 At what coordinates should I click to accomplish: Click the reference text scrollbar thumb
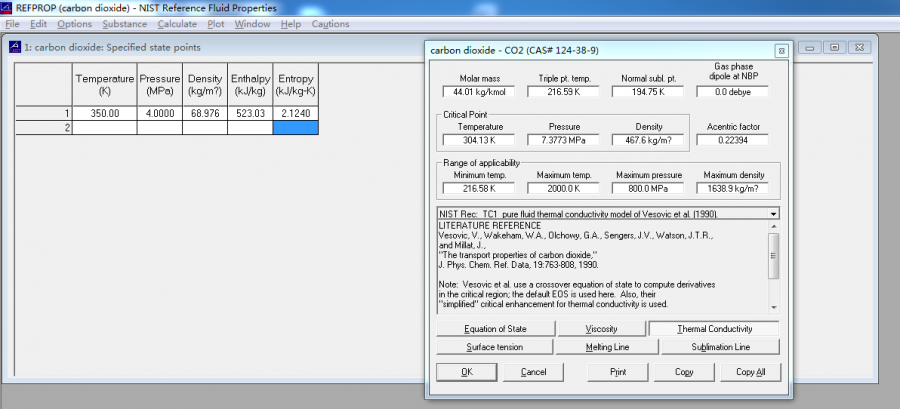pyautogui.click(x=774, y=256)
